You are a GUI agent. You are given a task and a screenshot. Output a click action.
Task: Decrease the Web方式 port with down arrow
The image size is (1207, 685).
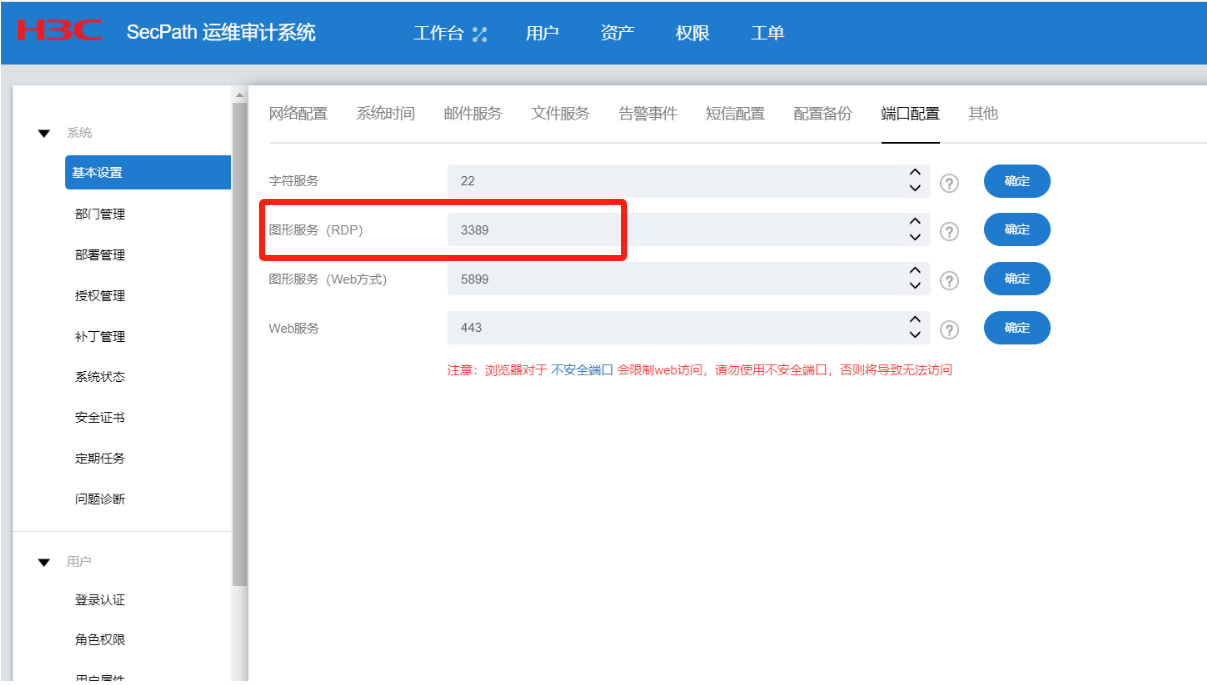[x=914, y=287]
